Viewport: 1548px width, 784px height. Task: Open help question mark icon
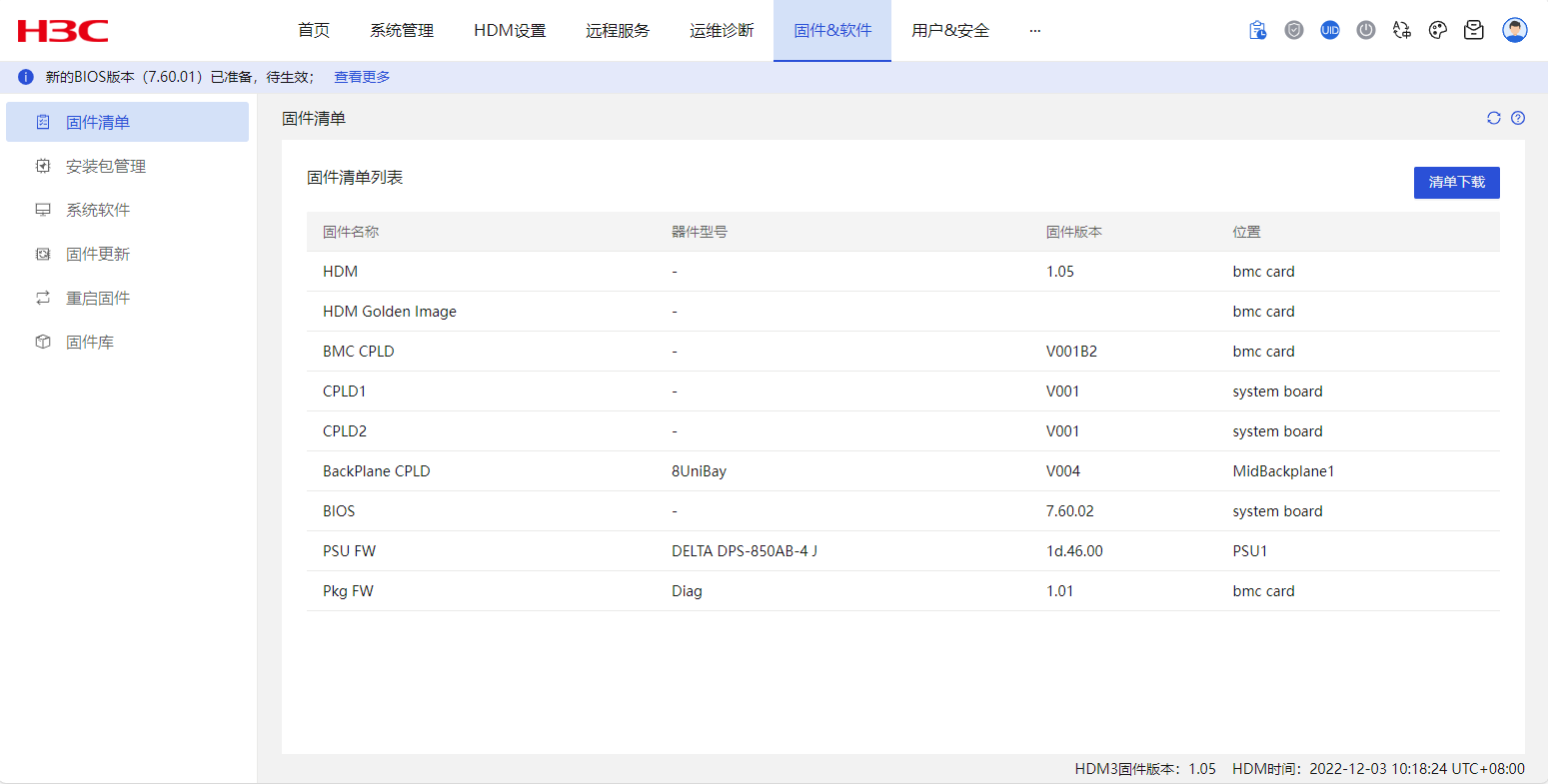(1518, 118)
